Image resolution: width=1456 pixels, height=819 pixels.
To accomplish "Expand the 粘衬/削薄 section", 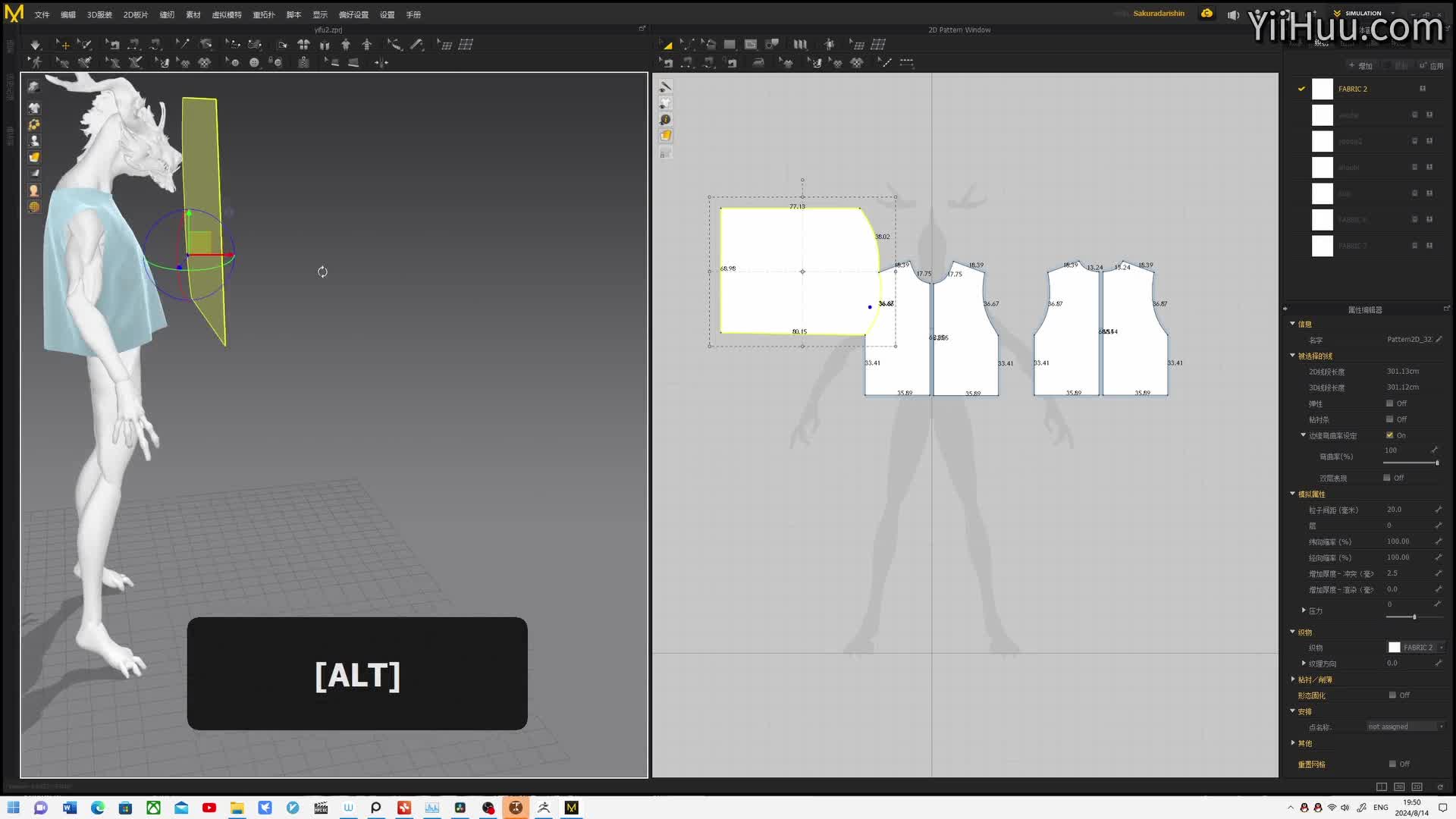I will pyautogui.click(x=1293, y=679).
